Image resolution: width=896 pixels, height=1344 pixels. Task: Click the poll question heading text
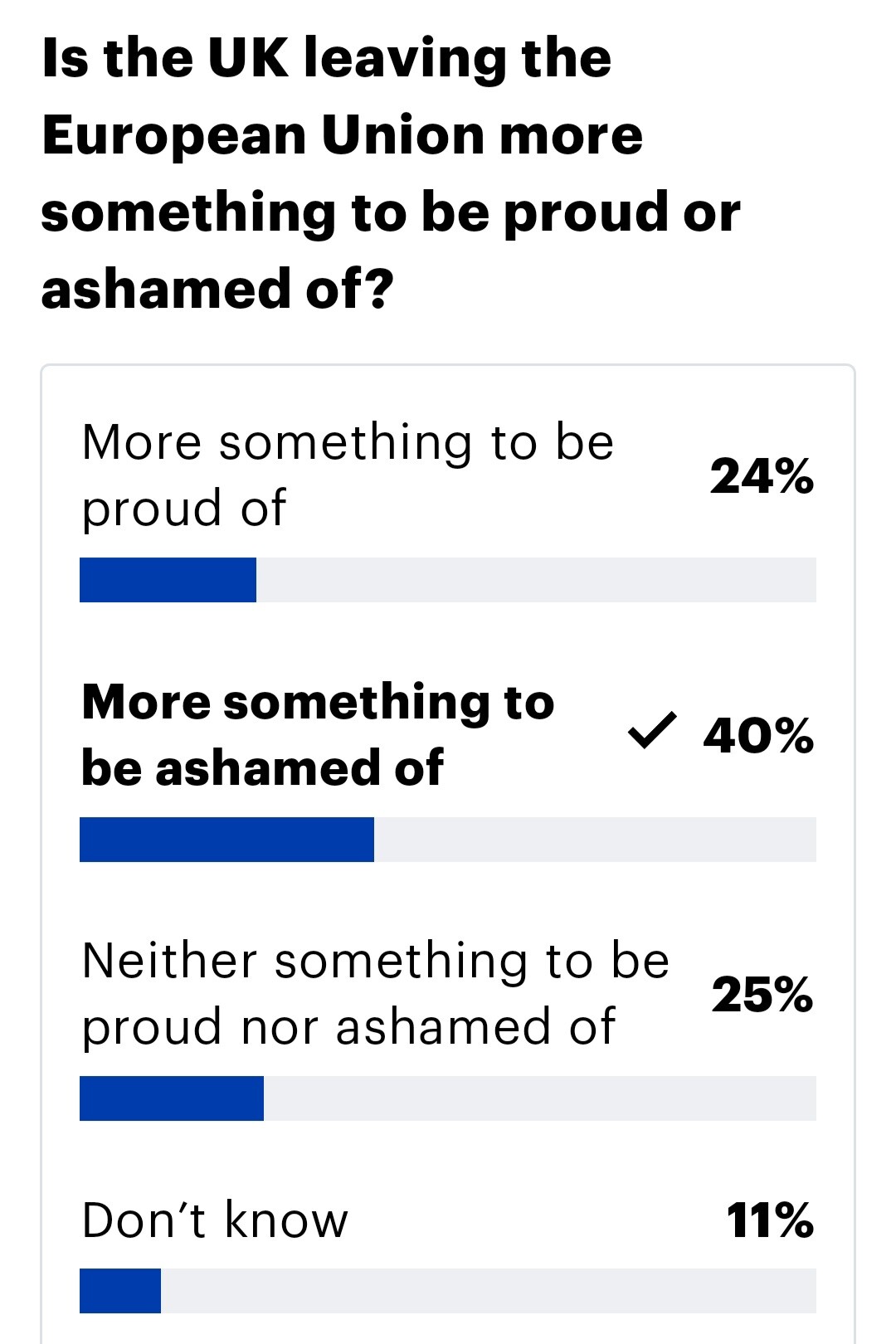[x=390, y=174]
